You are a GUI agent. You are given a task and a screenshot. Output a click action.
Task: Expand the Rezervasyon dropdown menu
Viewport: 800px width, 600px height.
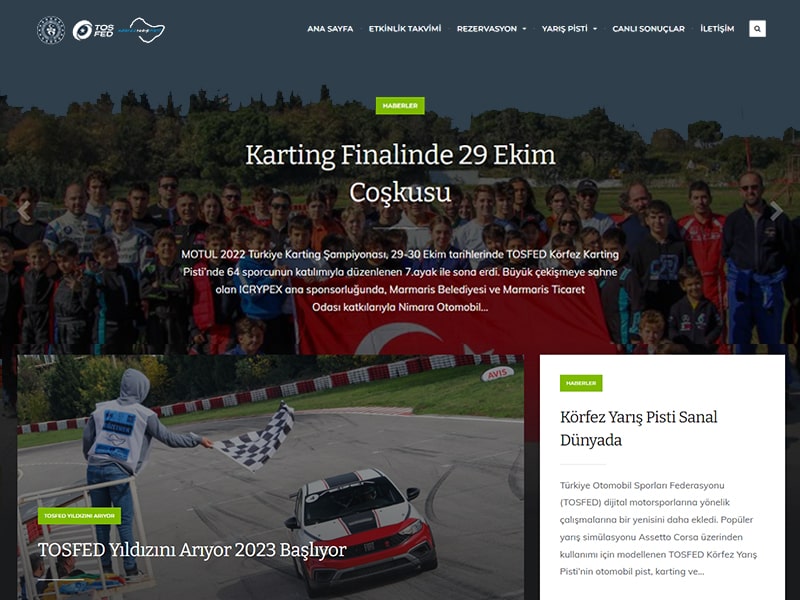point(491,29)
